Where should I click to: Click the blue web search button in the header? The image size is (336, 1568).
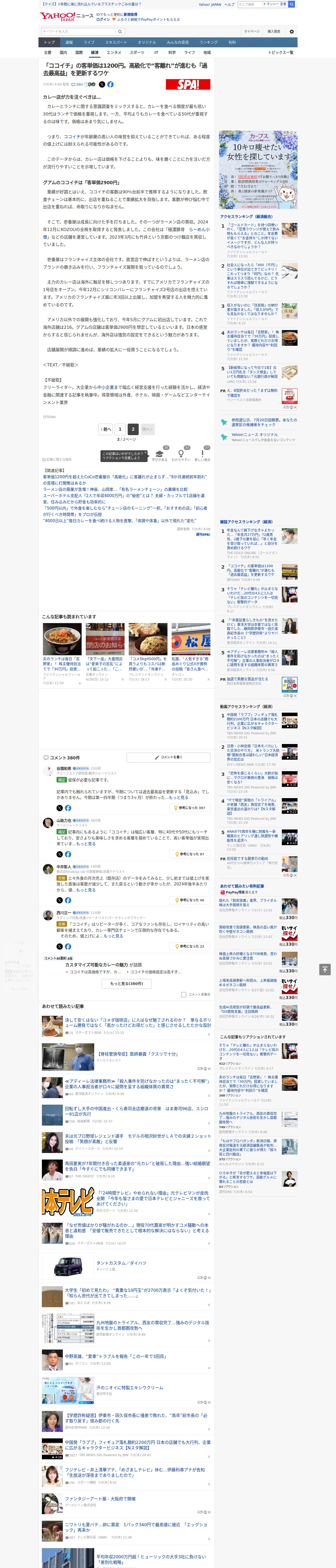(x=292, y=4)
